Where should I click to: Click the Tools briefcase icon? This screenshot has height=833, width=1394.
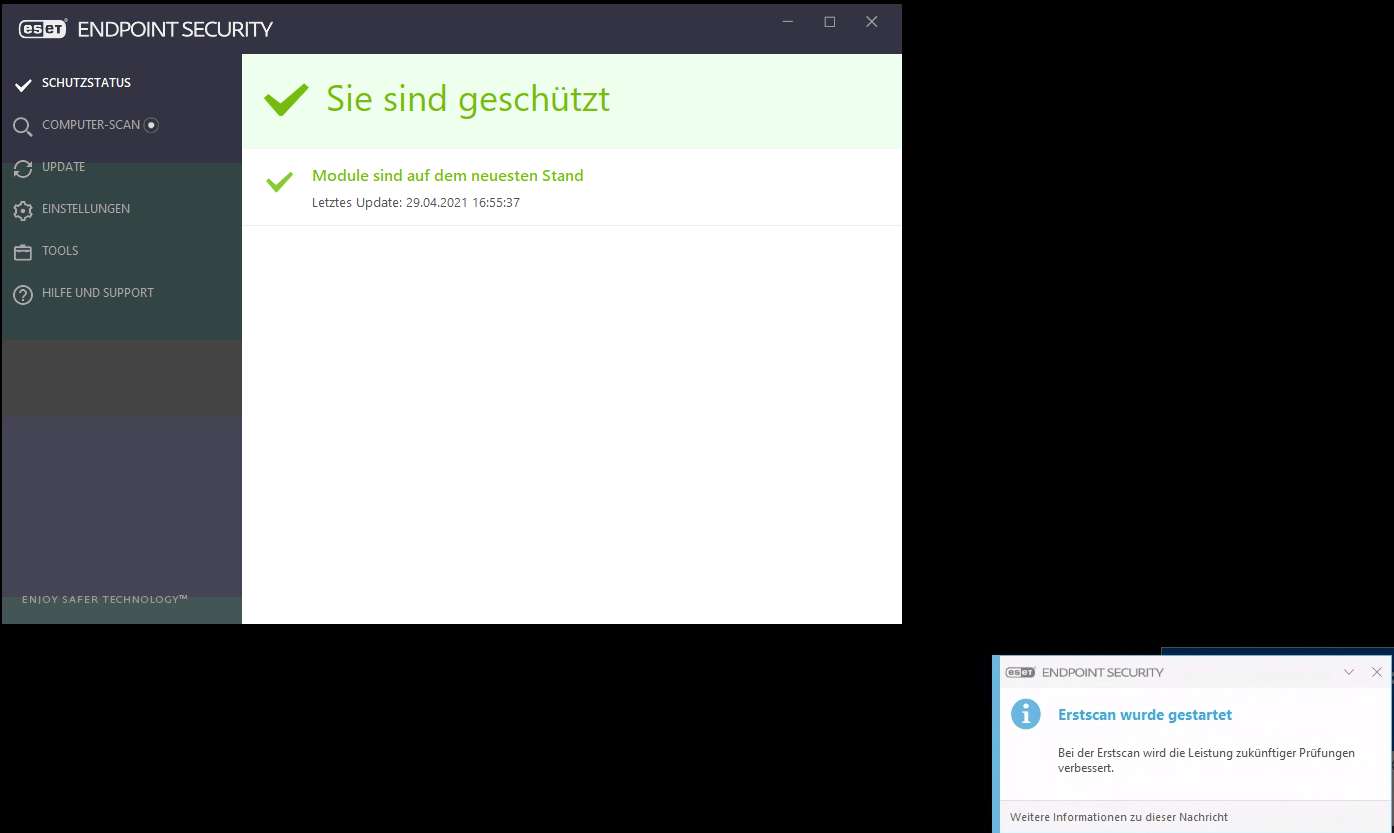pos(23,253)
